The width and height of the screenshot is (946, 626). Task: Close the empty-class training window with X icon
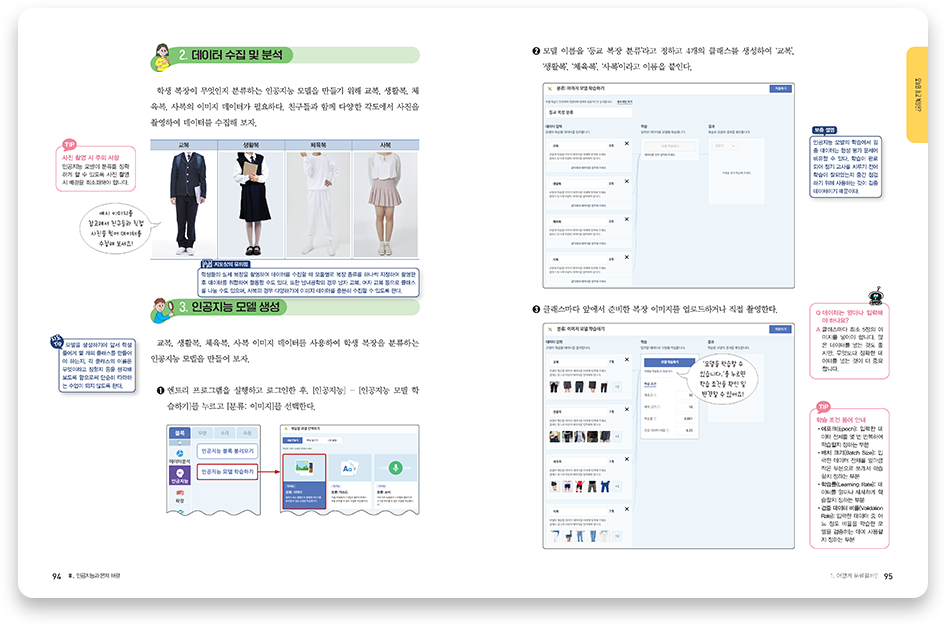tap(550, 89)
